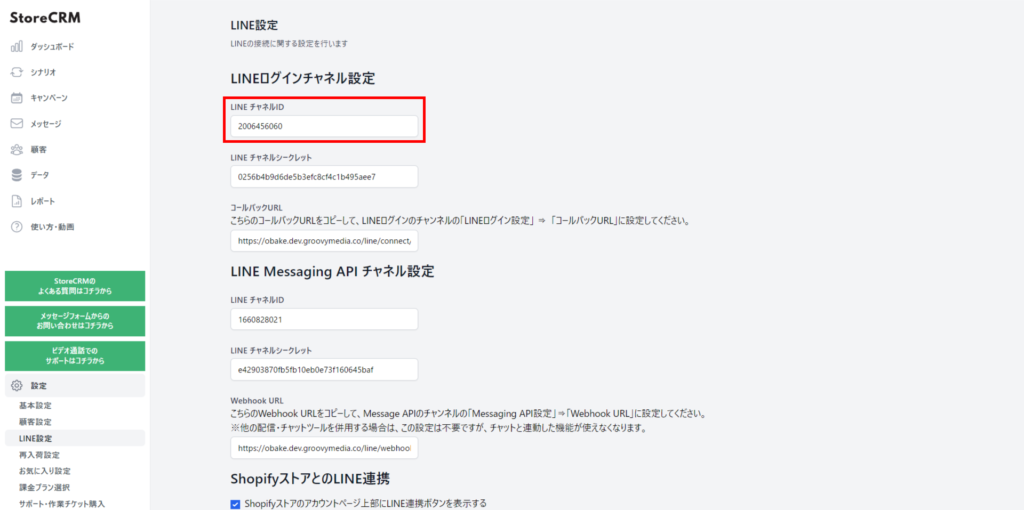This screenshot has width=1024, height=510.
Task: Open 顧客設定 settings submenu
Action: pyautogui.click(x=35, y=422)
